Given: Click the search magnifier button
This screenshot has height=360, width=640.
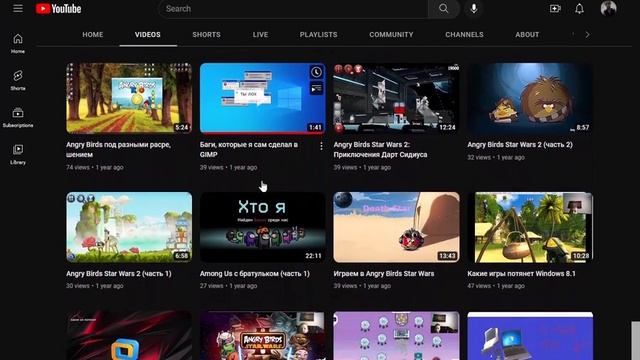Looking at the screenshot, I should pyautogui.click(x=444, y=9).
